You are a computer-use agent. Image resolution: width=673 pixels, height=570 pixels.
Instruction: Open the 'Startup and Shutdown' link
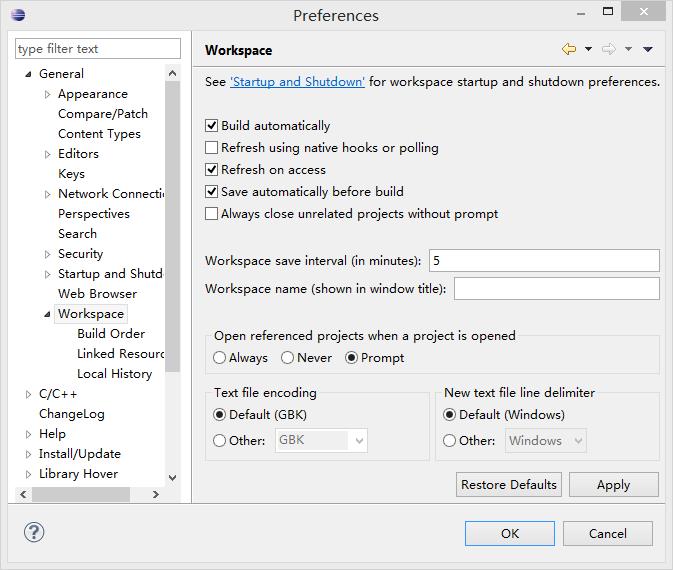[297, 82]
